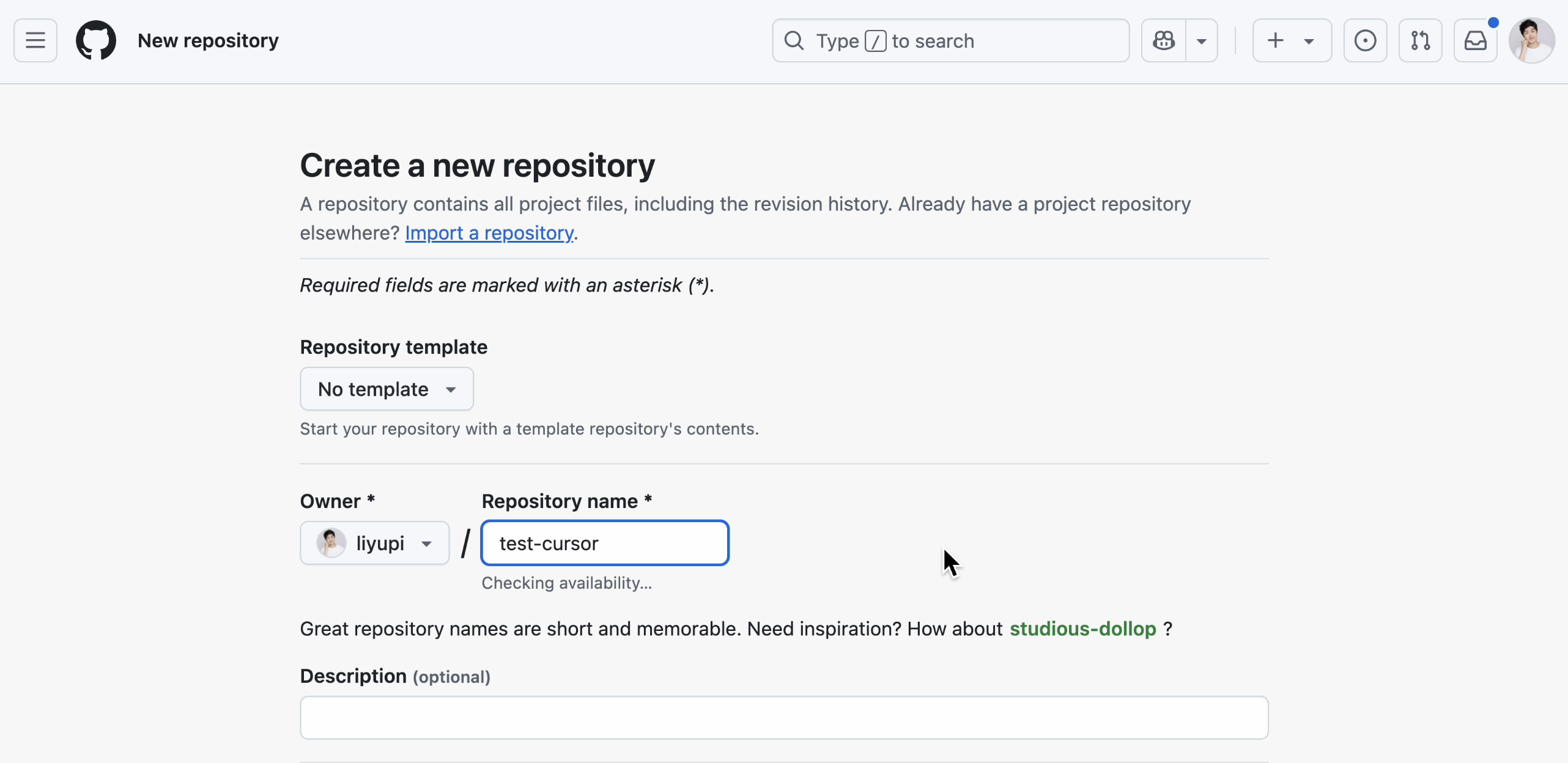Open GitHub Copilot chat icon

(1164, 40)
